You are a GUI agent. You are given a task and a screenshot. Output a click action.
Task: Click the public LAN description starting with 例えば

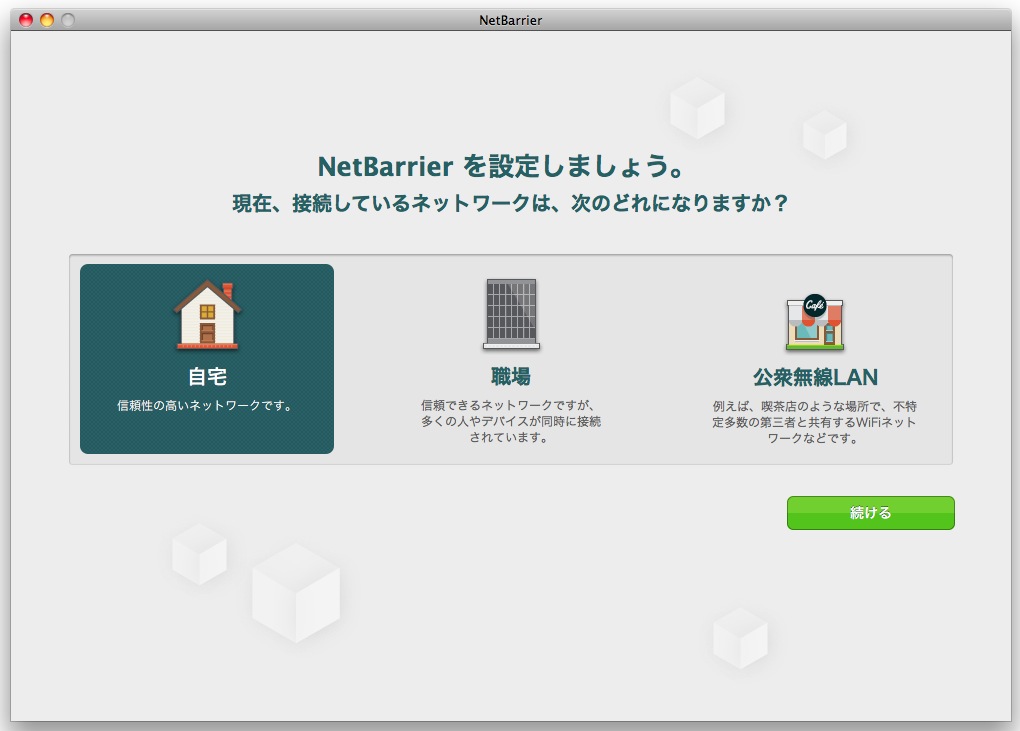tap(814, 422)
